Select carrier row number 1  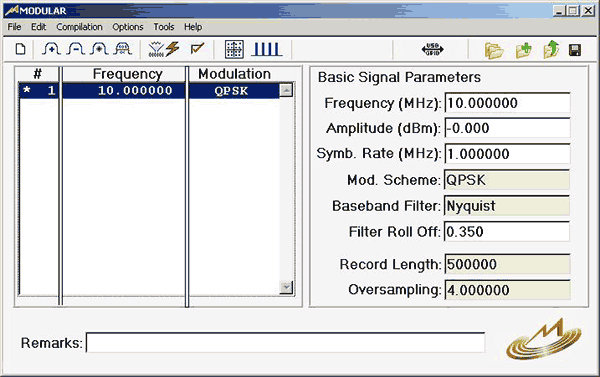click(39, 91)
